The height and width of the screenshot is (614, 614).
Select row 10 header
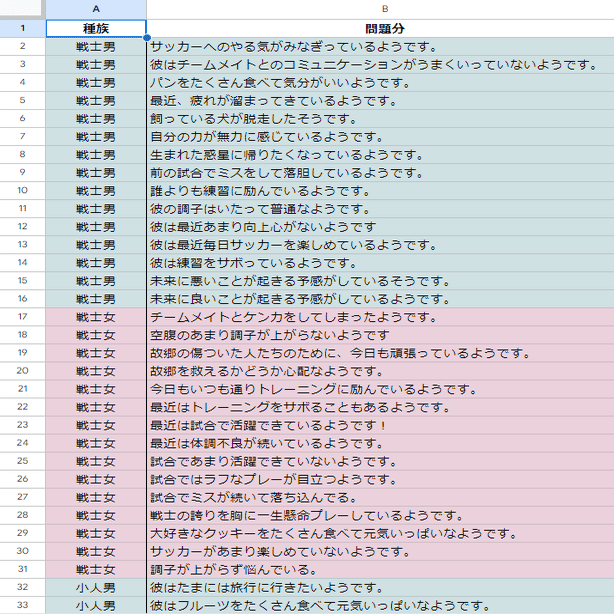point(23,191)
